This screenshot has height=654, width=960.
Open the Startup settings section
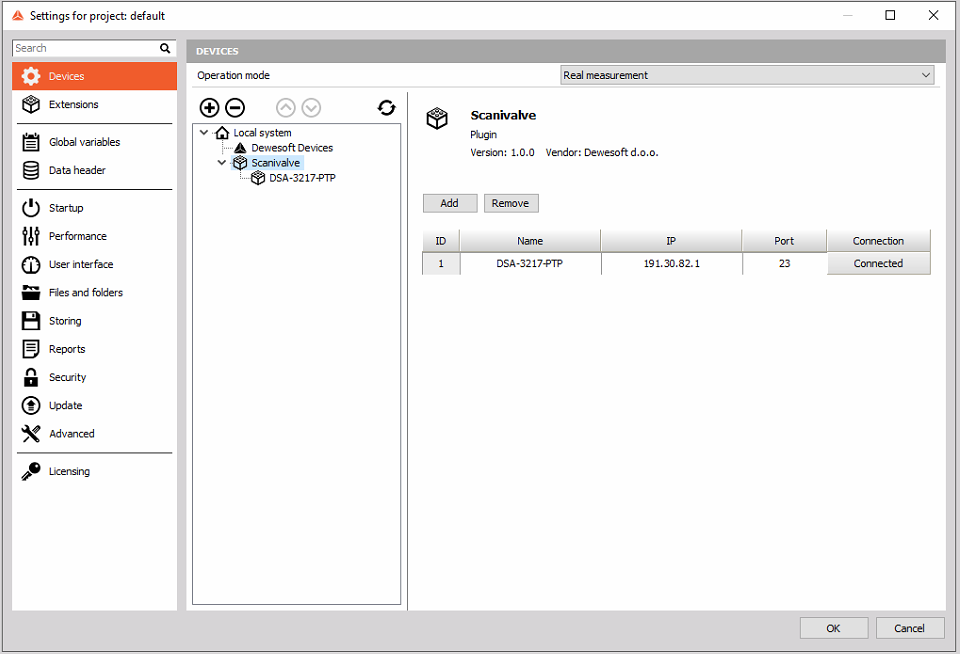94,208
